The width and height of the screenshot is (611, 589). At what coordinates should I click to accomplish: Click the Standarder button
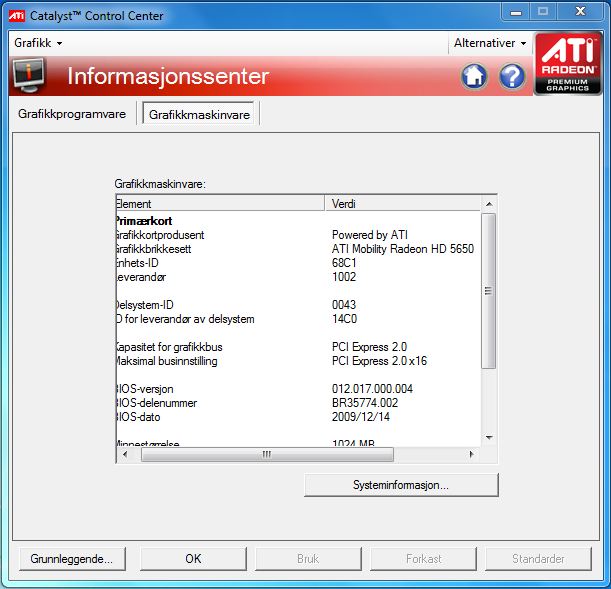[538, 559]
